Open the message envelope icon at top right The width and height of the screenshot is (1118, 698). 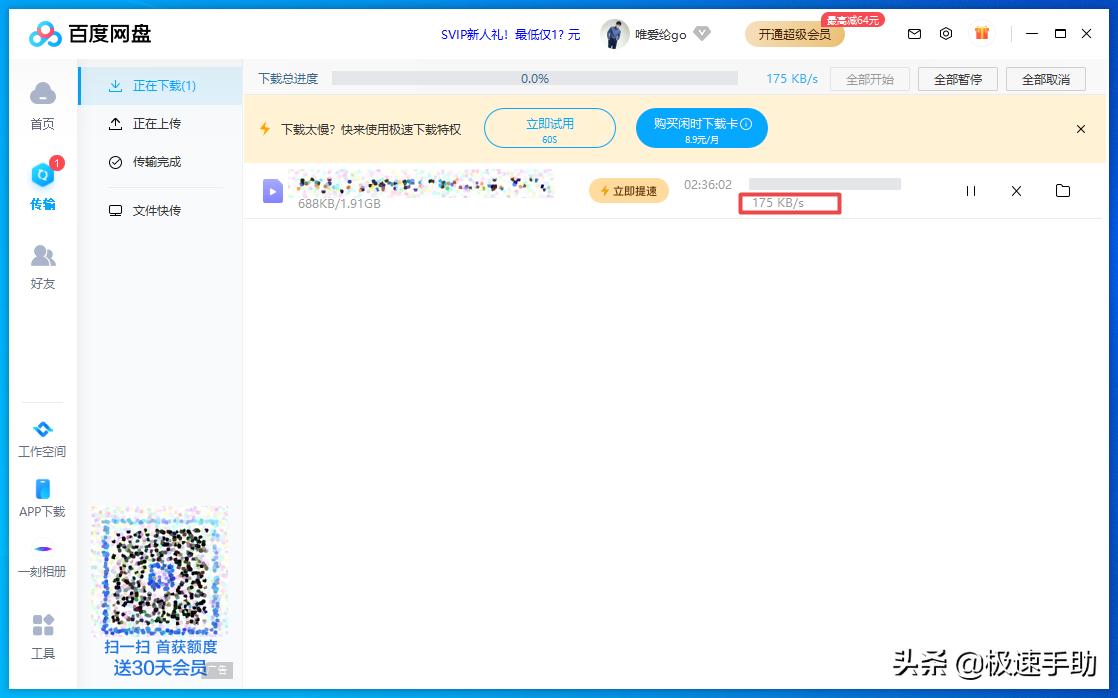[x=914, y=33]
